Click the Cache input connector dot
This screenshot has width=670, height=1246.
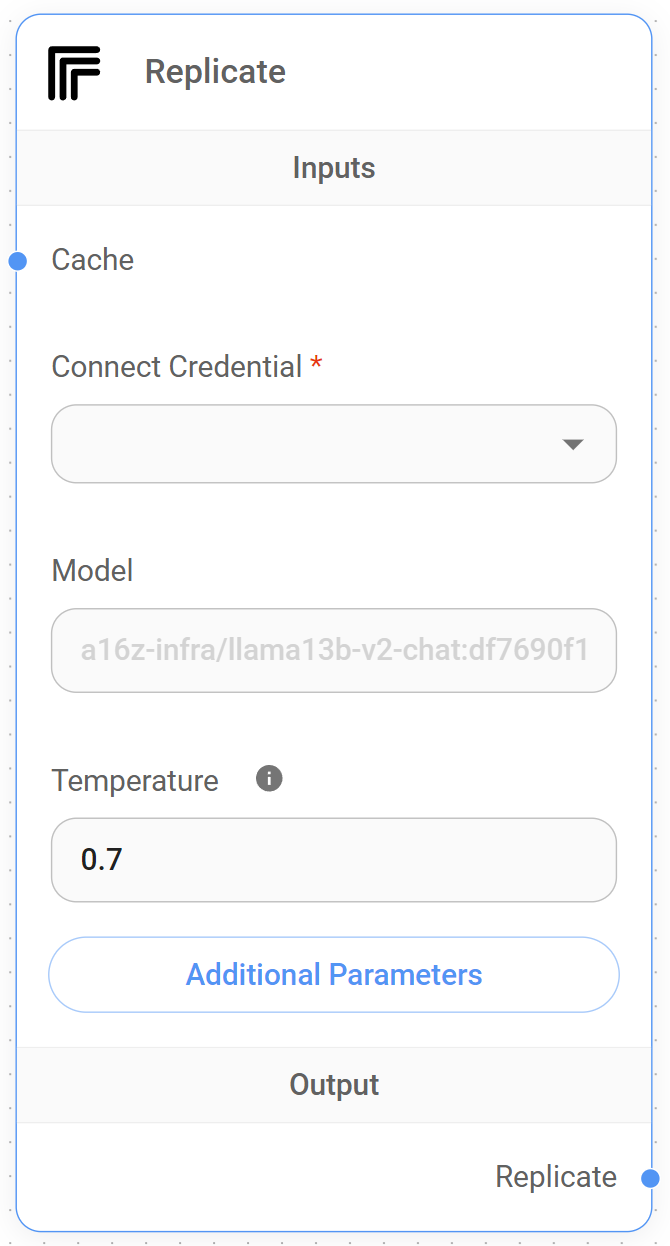point(17,261)
